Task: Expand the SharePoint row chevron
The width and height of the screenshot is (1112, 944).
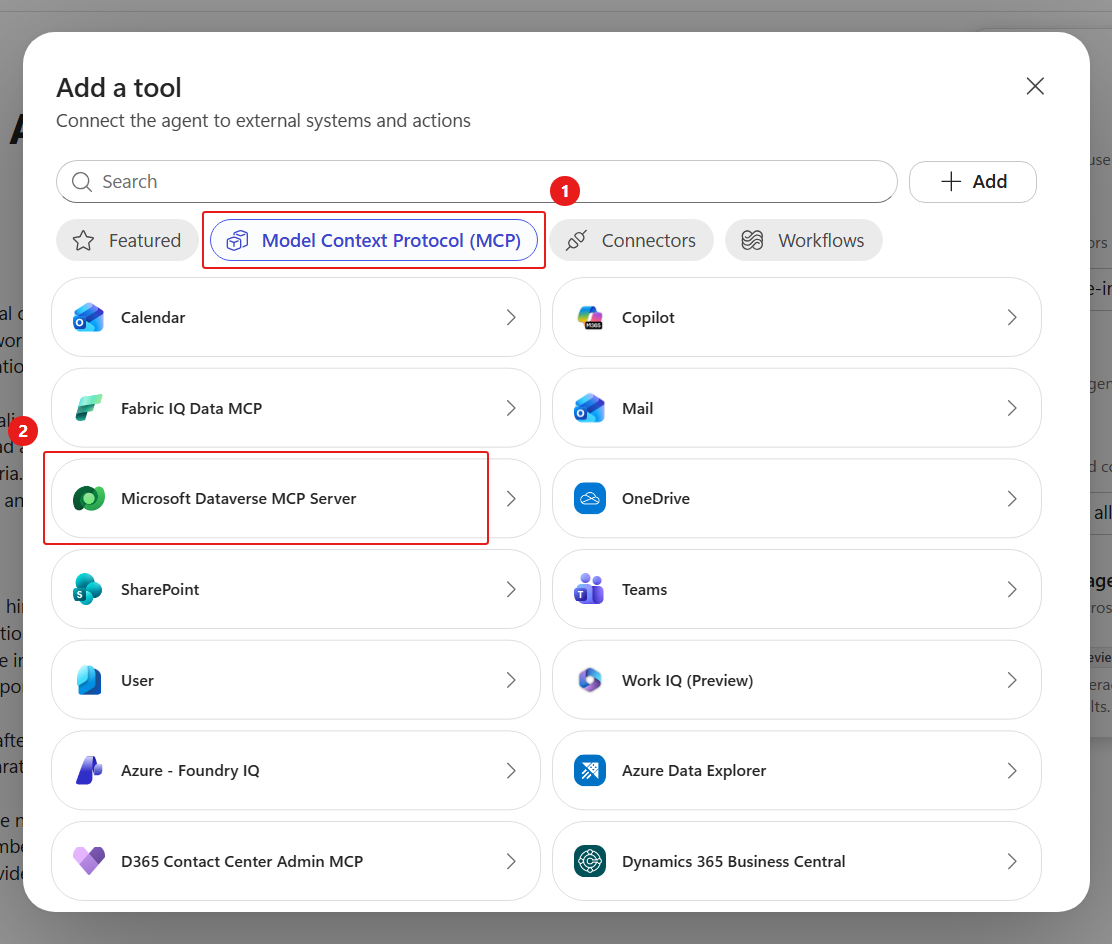Action: 511,589
